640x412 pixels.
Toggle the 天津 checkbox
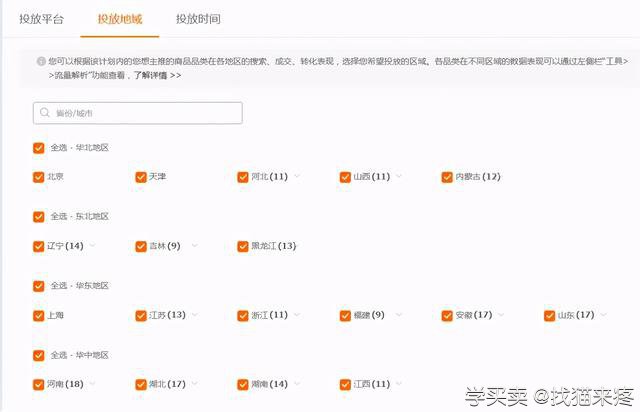[x=141, y=177]
